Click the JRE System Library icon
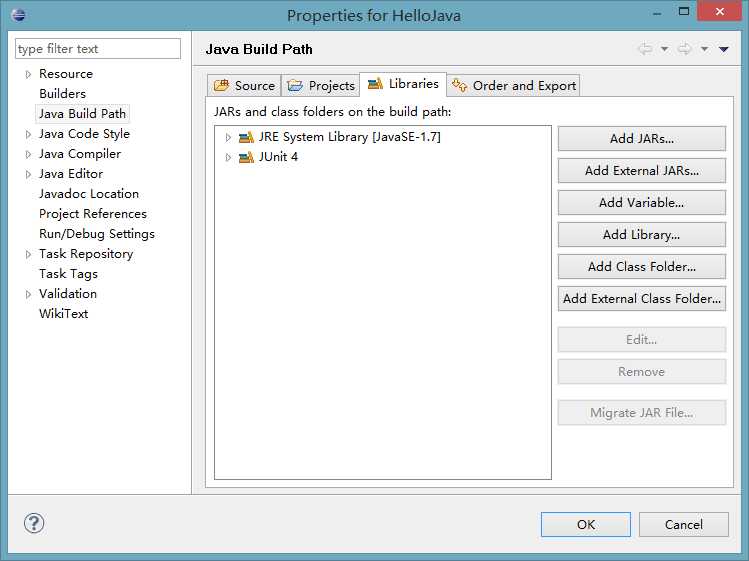 pos(246,137)
